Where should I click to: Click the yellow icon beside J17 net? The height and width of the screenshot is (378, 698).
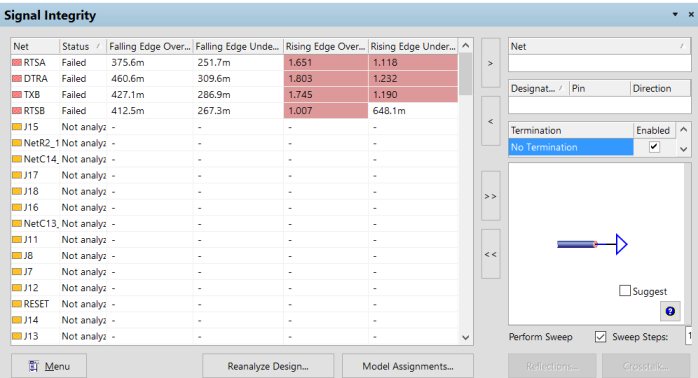[x=17, y=175]
